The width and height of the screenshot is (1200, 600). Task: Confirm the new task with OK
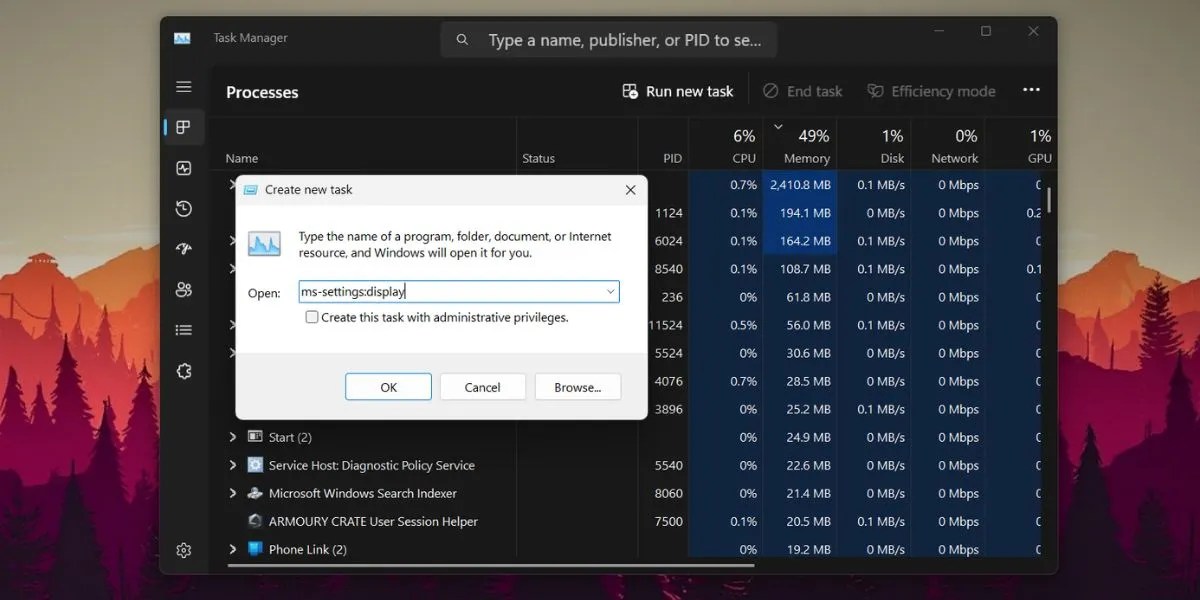pos(388,387)
